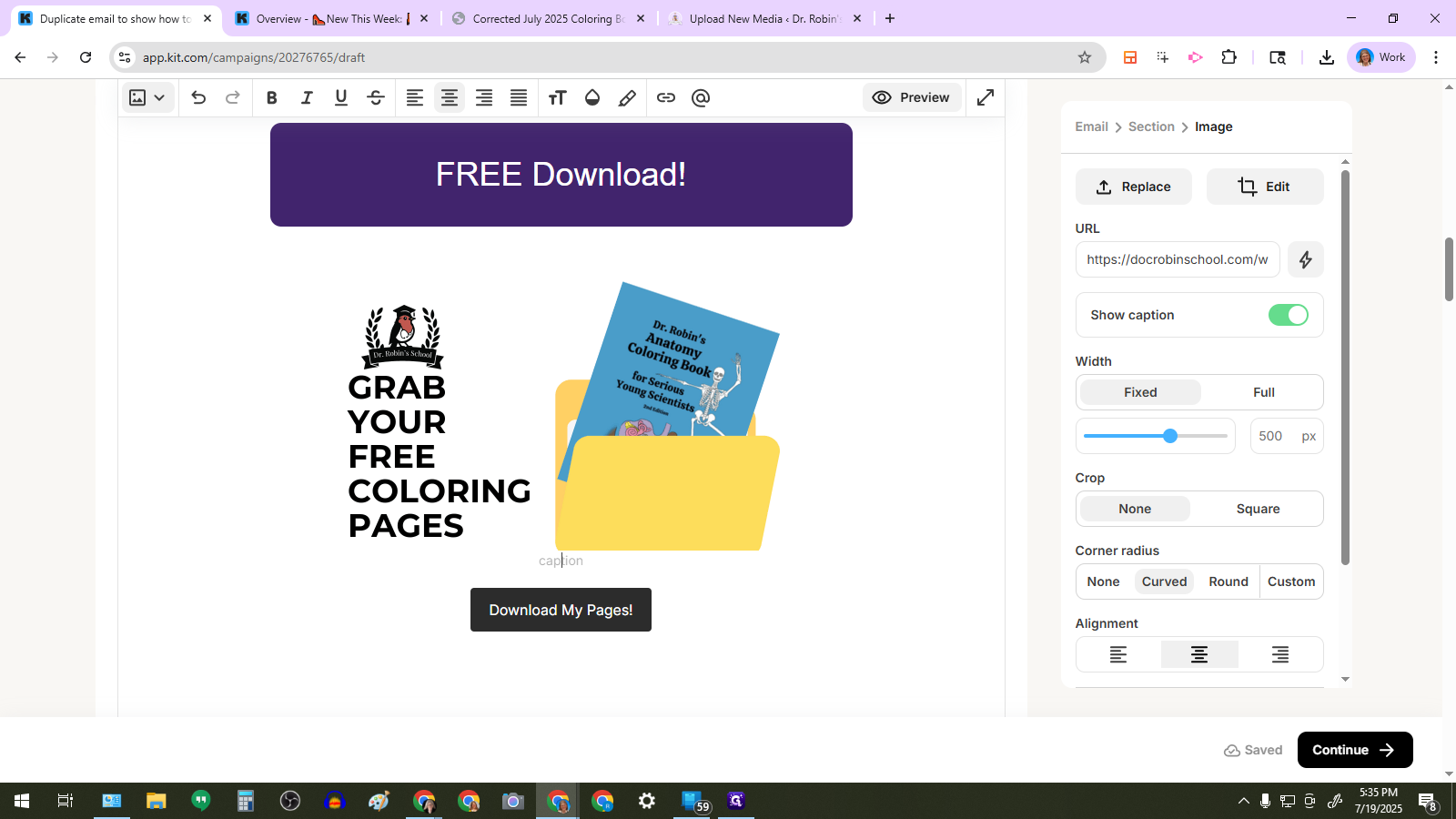Viewport: 1456px width, 819px height.
Task: Click the Replace image button
Action: tap(1133, 187)
